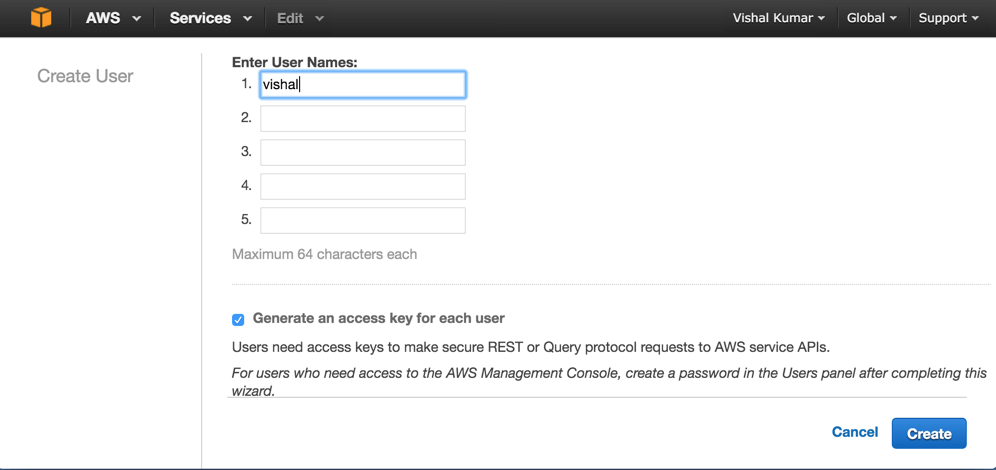The image size is (996, 470).
Task: Open the AWS dropdown menu
Action: 113,18
